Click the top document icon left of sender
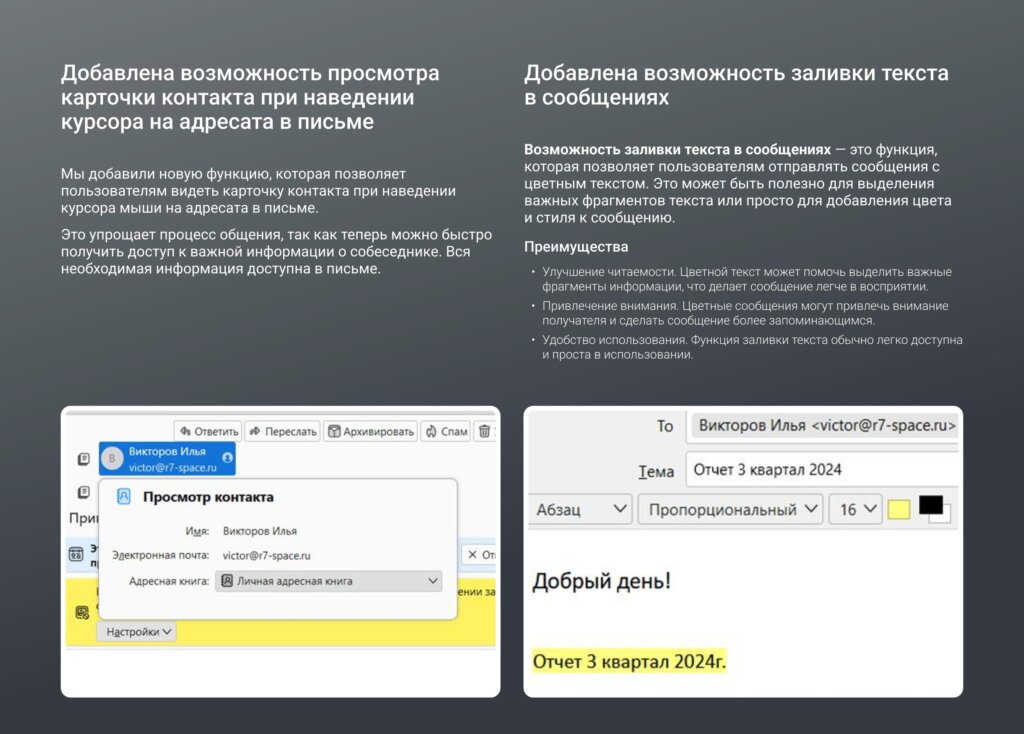 [x=84, y=459]
